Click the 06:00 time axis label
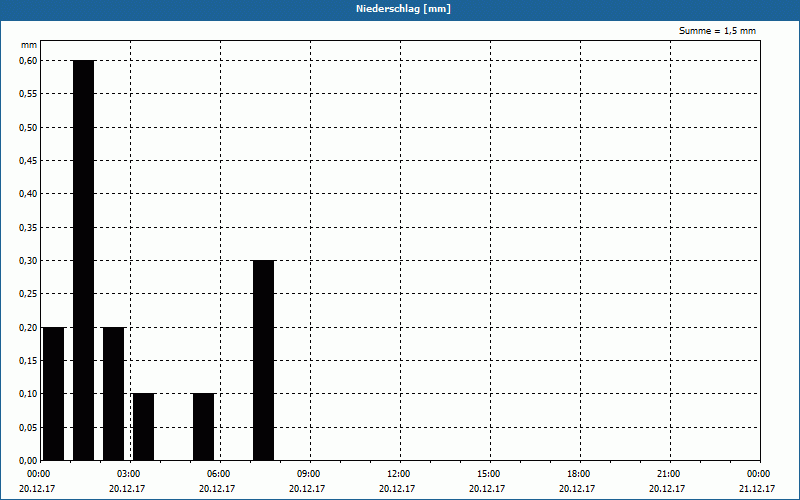Viewport: 800px width, 500px height. (220, 474)
